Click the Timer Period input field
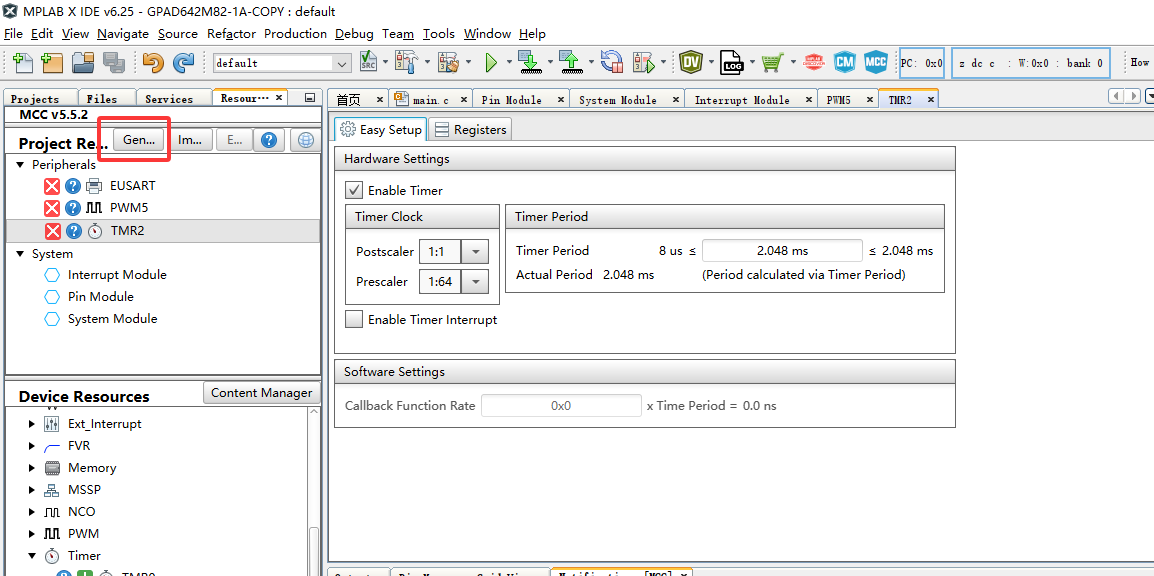The height and width of the screenshot is (576, 1154). (x=782, y=251)
